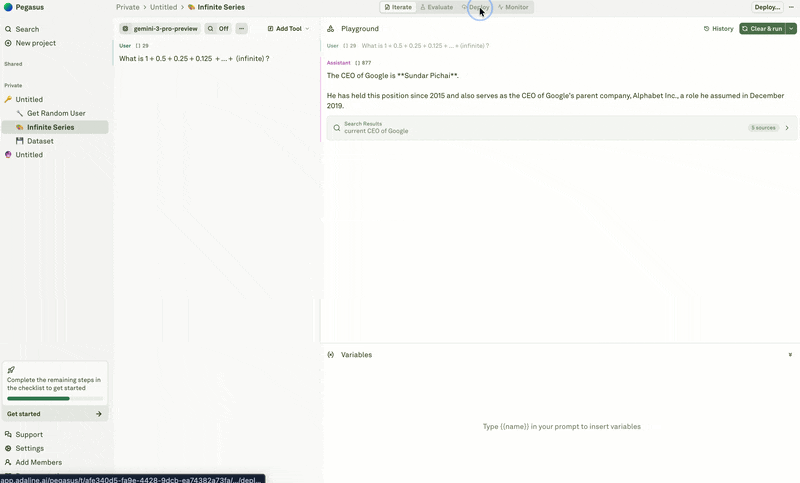Expand the Search Results sources chevron
This screenshot has width=800, height=483.
coord(787,128)
